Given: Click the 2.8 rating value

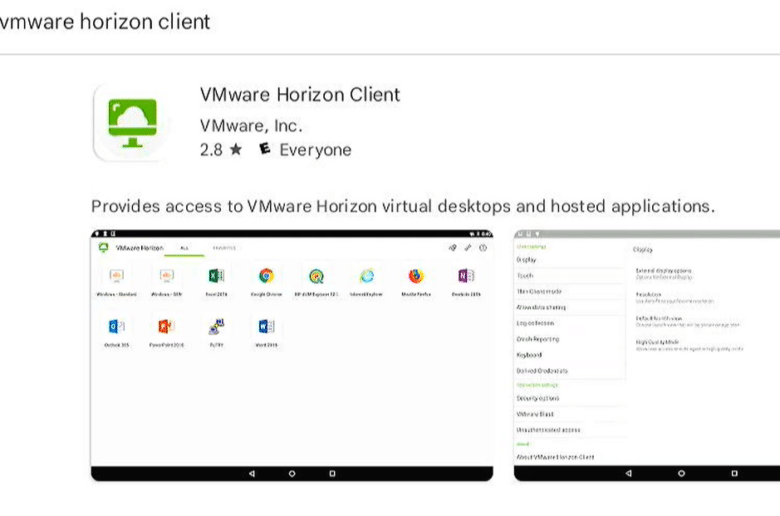Looking at the screenshot, I should (x=211, y=150).
